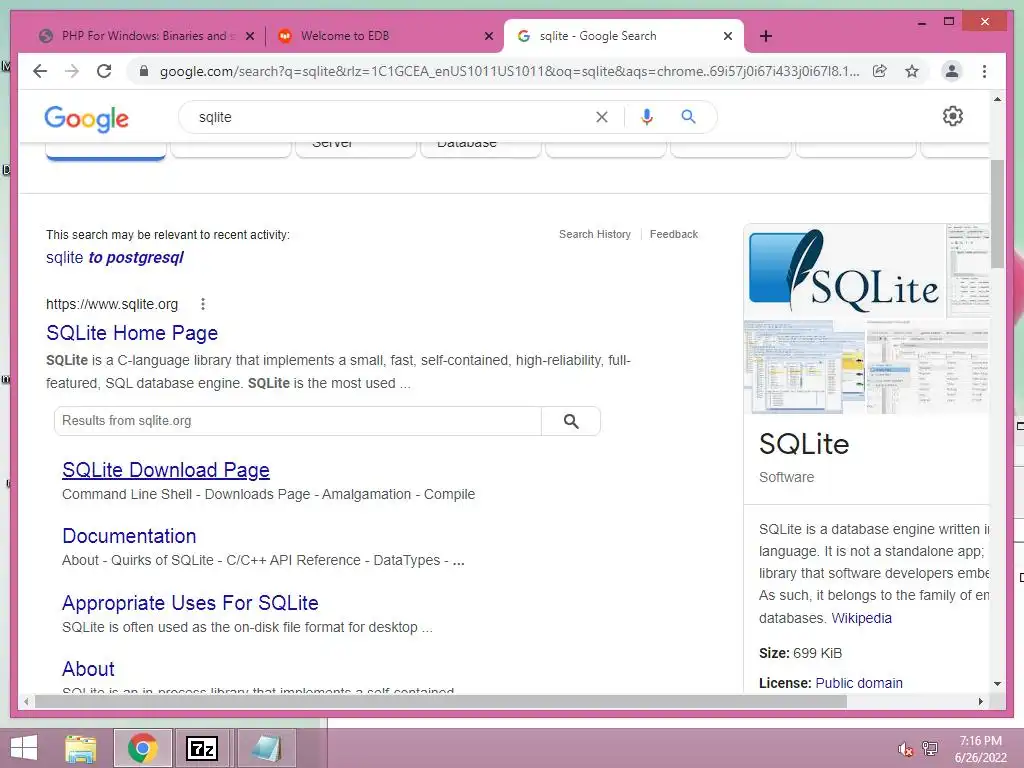Switch to Welcome to EDB tab
The width and height of the screenshot is (1024, 768).
point(385,36)
